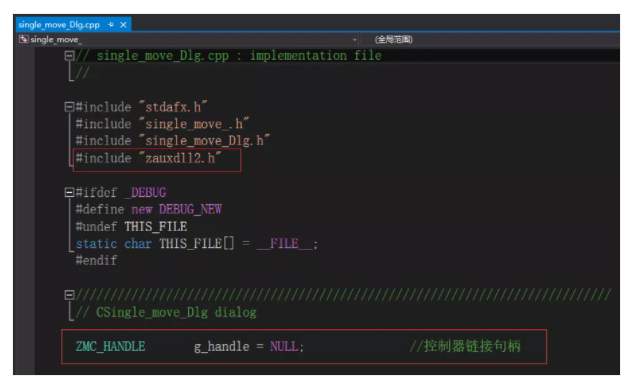Collapse the CSingle_move_Dlg dialog comment block

(x=69, y=295)
